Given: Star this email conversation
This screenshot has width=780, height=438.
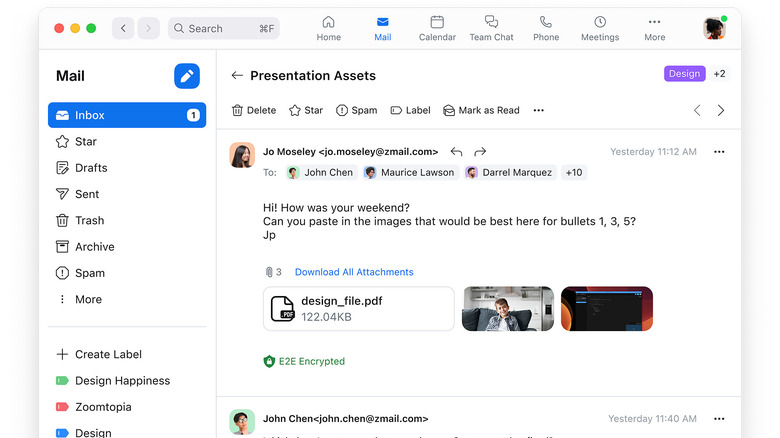Looking at the screenshot, I should 306,110.
